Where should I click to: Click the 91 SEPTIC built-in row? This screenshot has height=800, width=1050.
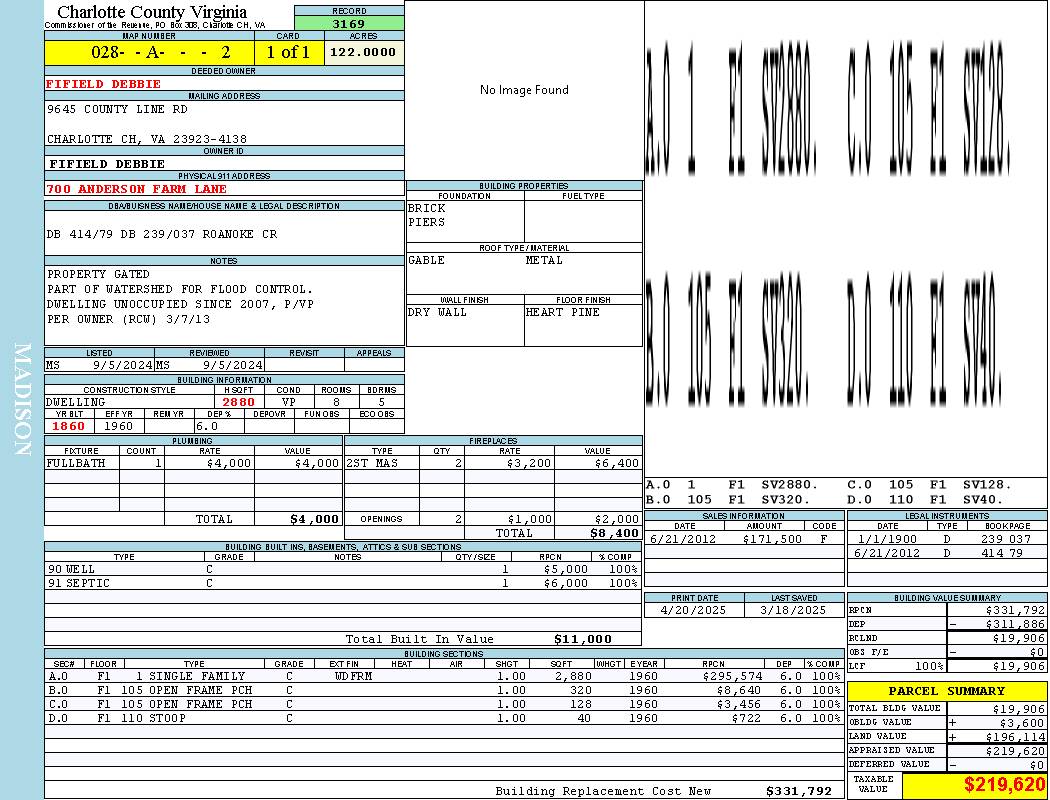point(343,584)
